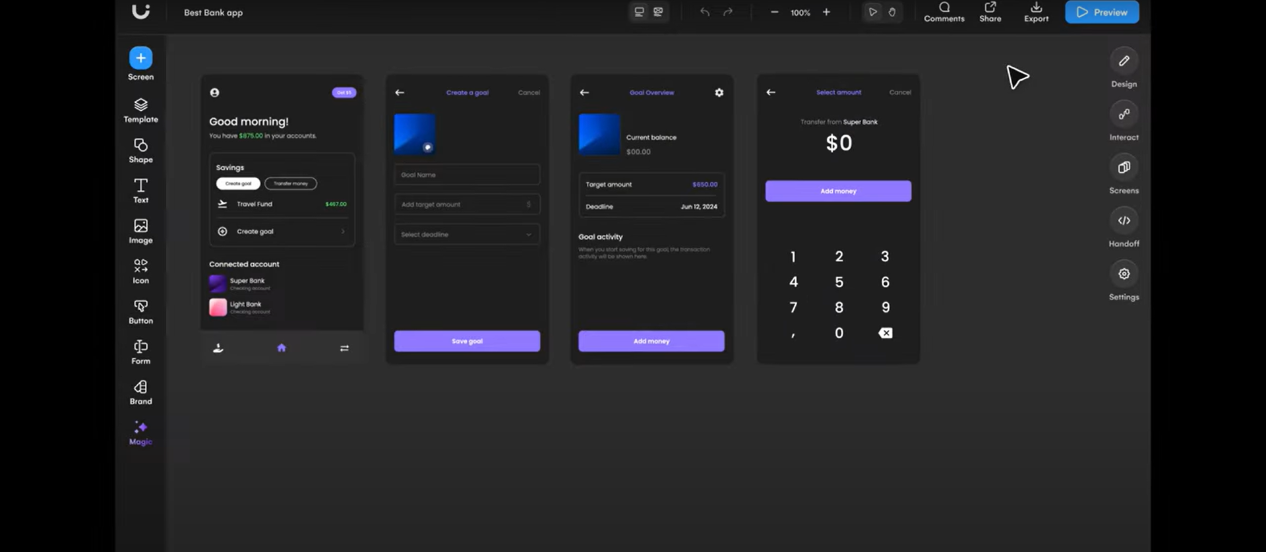Redo the last action

tap(728, 12)
